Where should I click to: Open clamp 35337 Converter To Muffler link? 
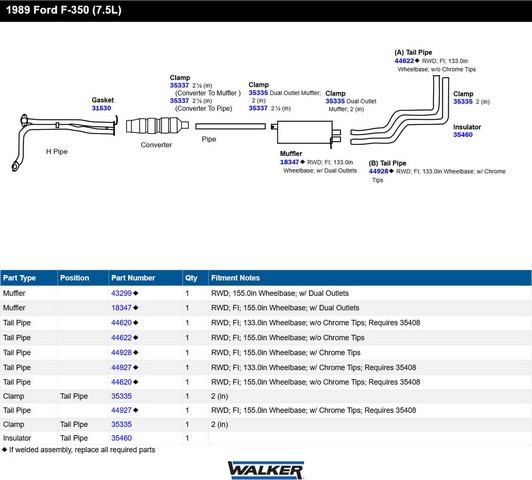[x=179, y=85]
